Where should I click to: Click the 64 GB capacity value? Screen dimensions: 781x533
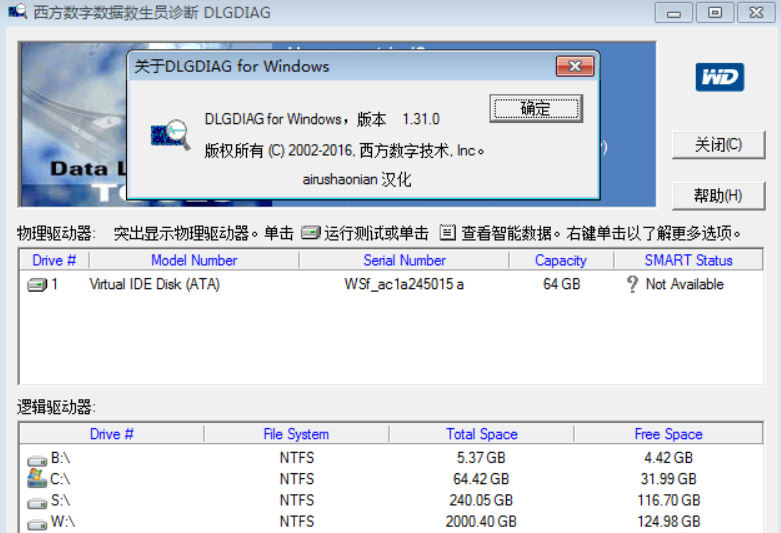pyautogui.click(x=562, y=284)
